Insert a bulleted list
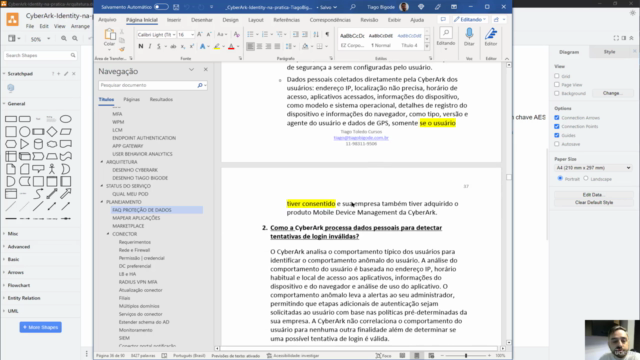This screenshot has height=360, width=640. (x=250, y=35)
